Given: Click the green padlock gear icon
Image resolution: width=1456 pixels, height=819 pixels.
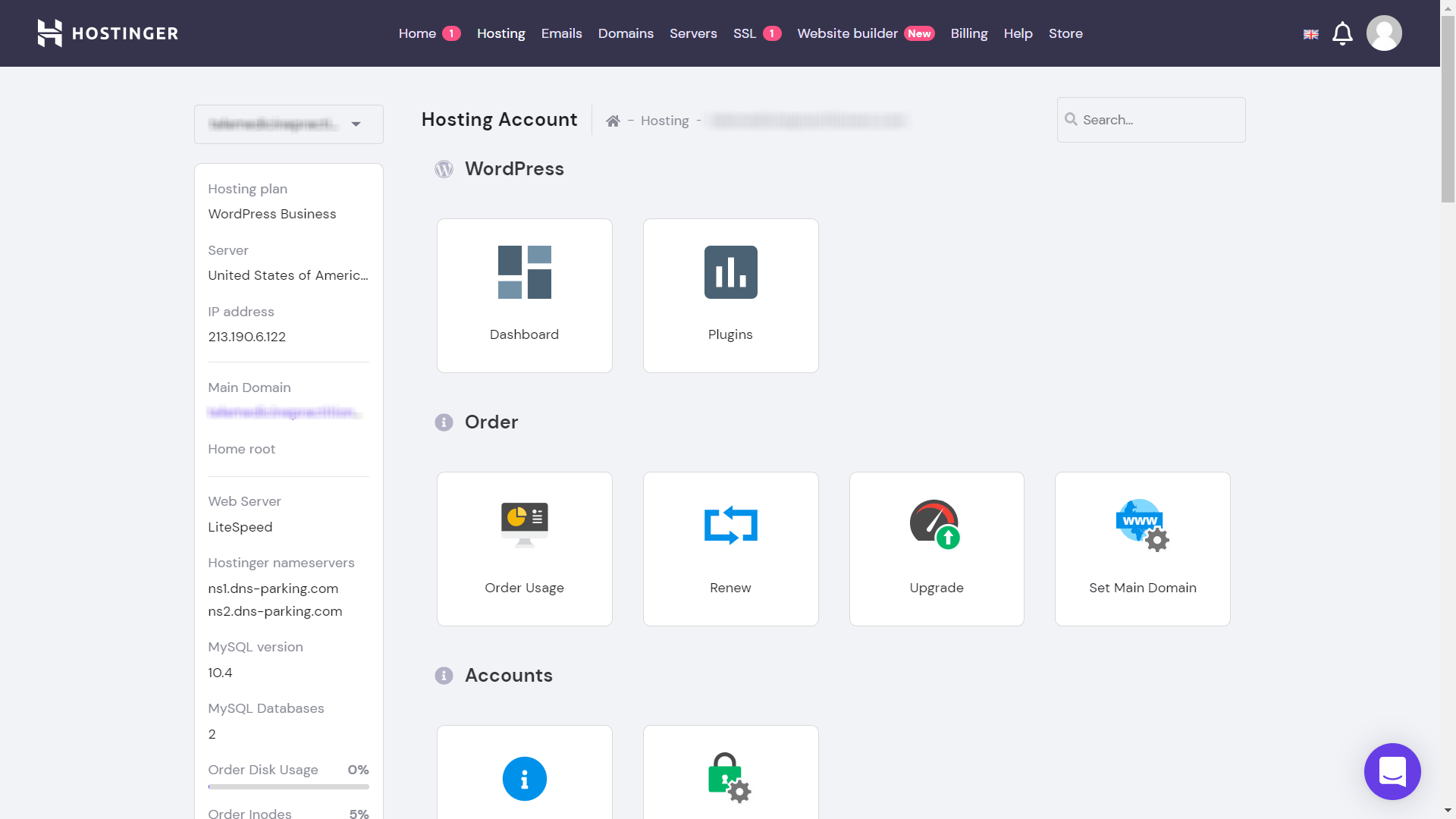Looking at the screenshot, I should click(728, 778).
